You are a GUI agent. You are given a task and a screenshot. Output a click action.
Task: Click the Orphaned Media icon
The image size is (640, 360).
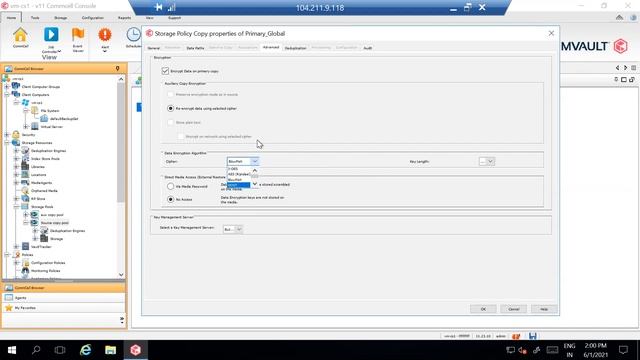(x=25, y=191)
